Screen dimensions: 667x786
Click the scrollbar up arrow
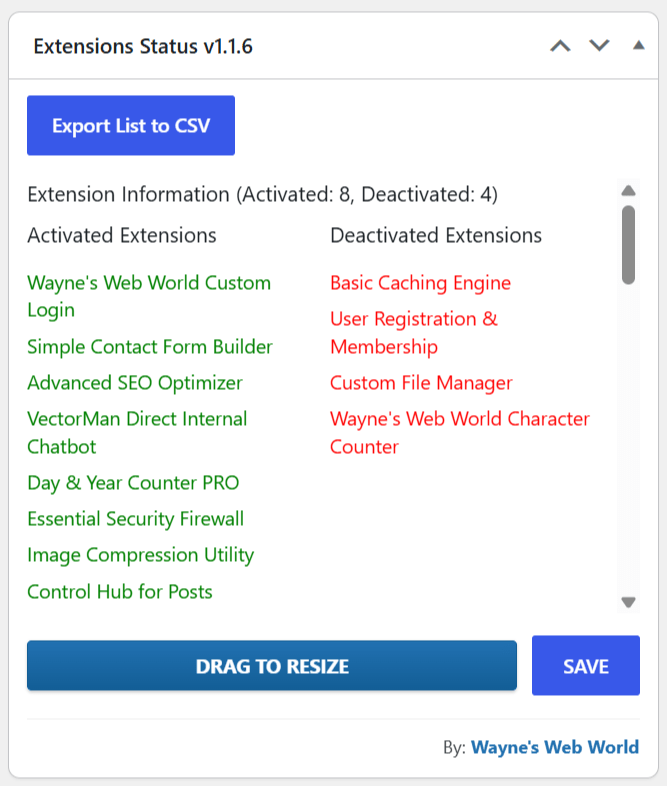click(x=628, y=190)
